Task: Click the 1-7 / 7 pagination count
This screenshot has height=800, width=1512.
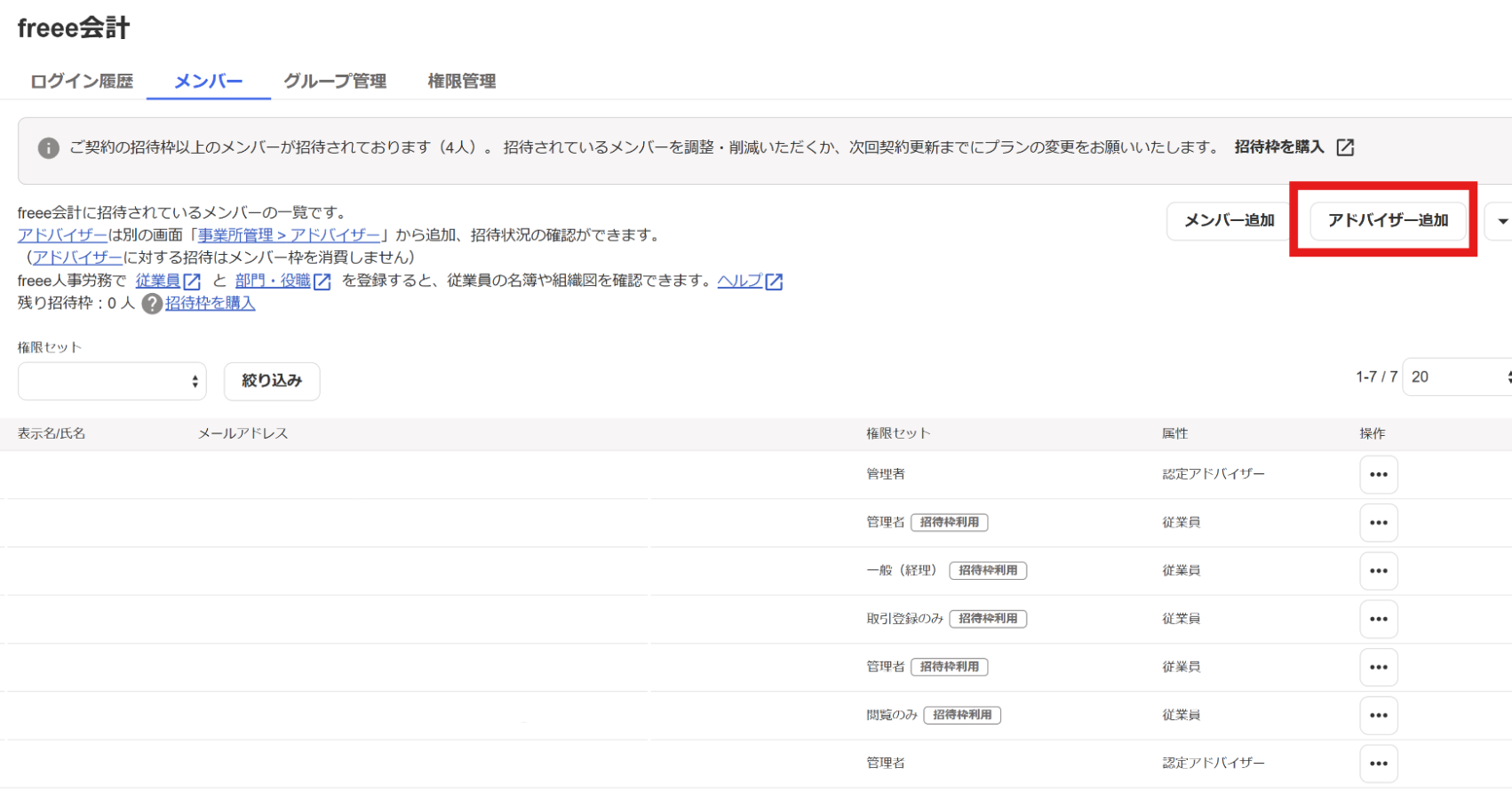Action: (x=1376, y=376)
